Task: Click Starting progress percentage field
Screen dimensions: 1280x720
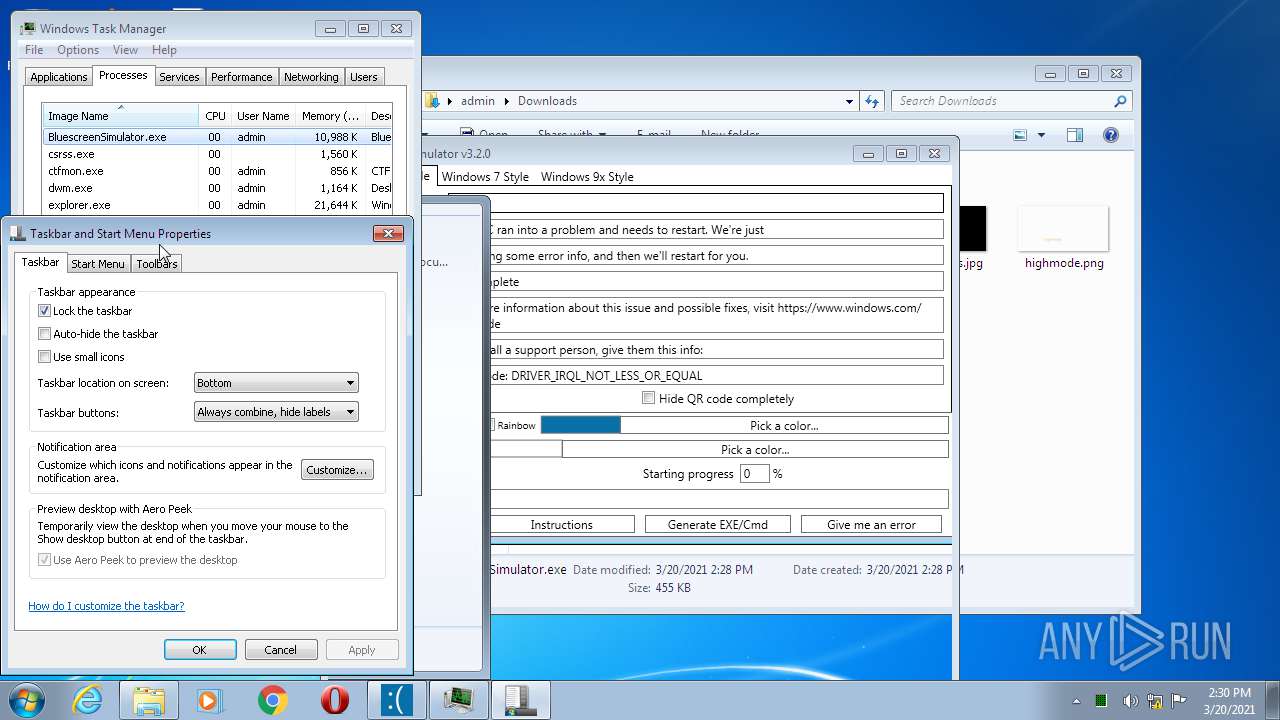Action: tap(755, 474)
